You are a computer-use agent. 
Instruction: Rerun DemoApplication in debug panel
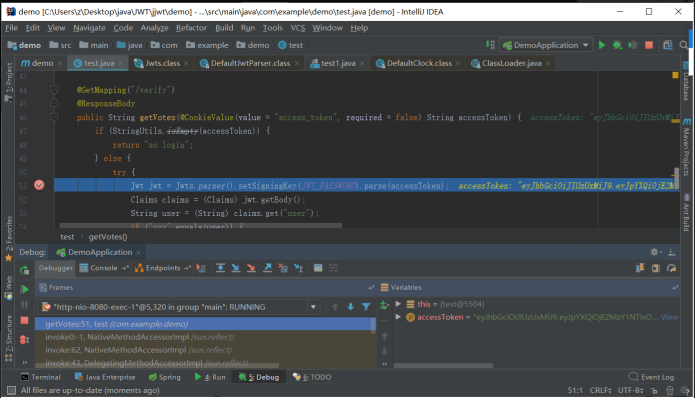[24, 270]
